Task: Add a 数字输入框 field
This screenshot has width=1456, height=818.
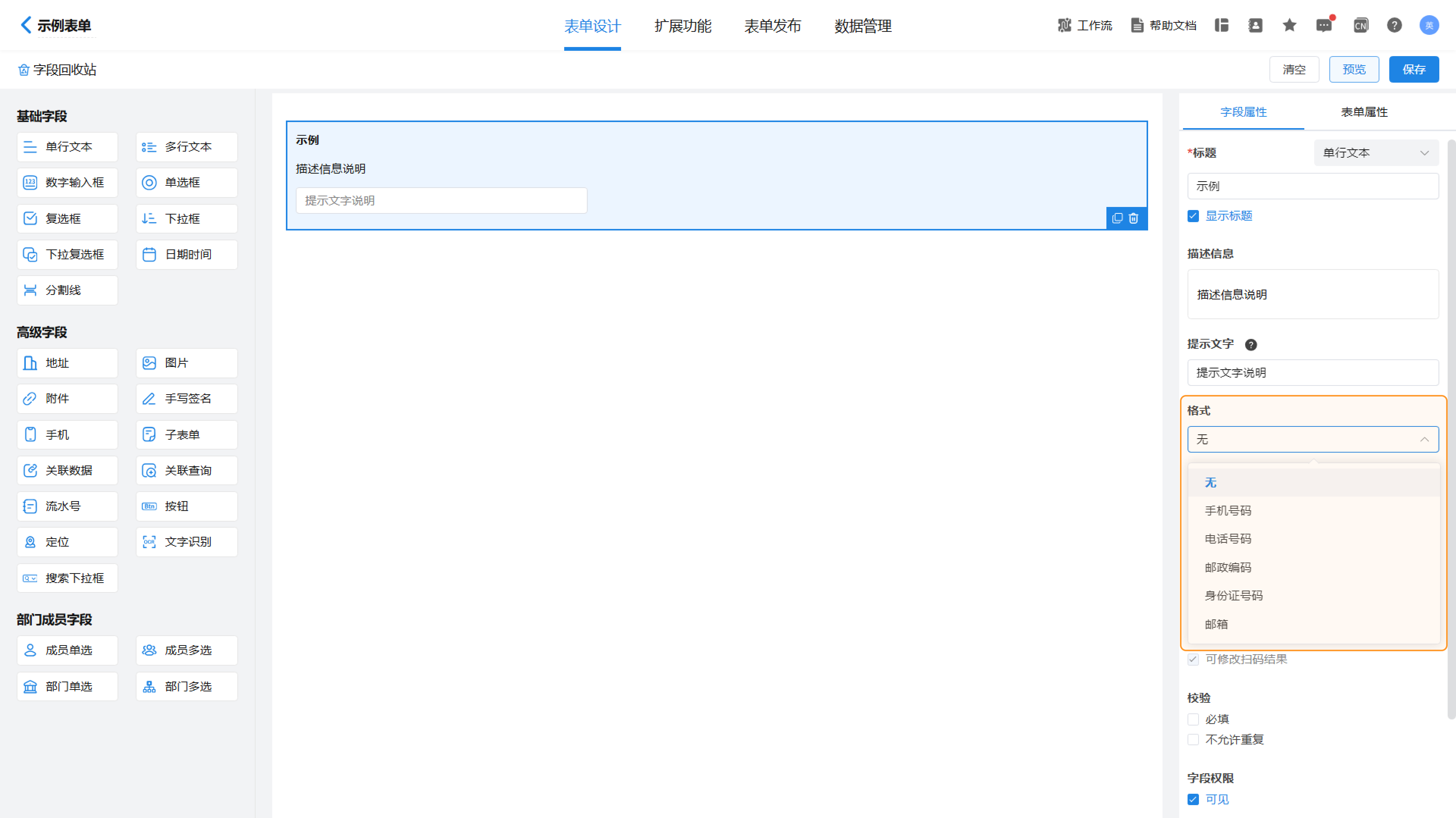Action: click(x=67, y=182)
